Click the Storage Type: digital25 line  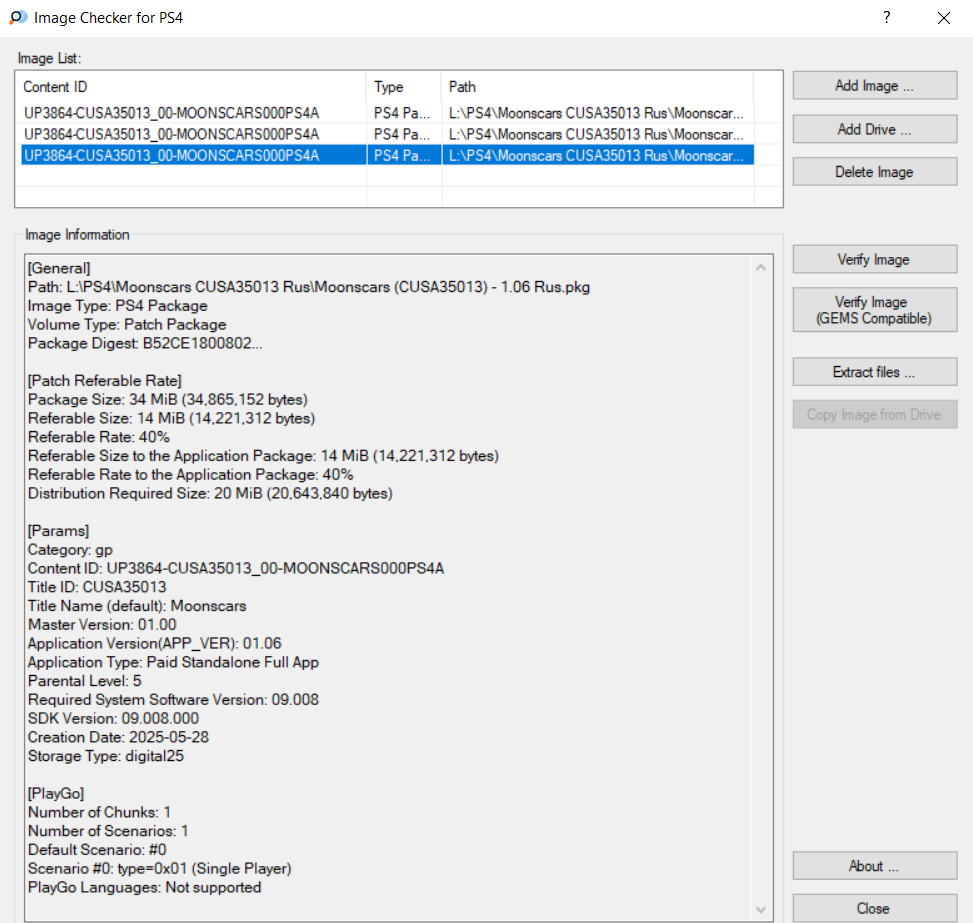tap(106, 756)
